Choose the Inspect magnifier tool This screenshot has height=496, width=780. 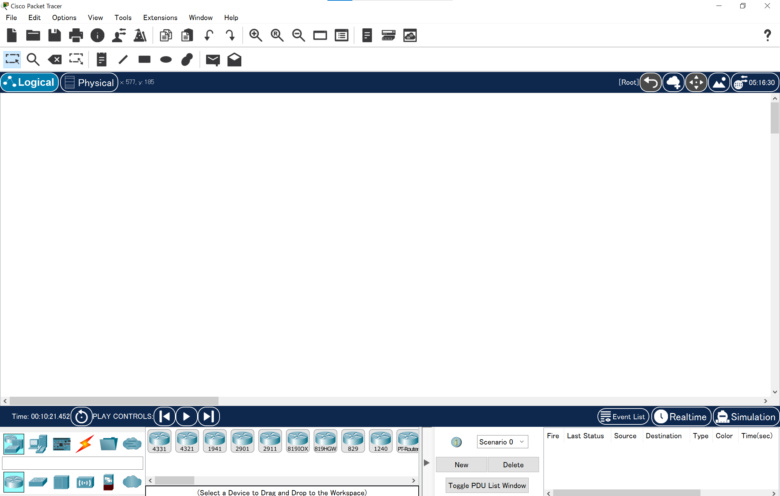33,60
